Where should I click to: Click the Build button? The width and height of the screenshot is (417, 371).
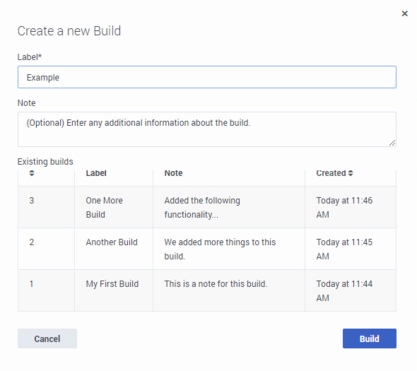pos(369,339)
